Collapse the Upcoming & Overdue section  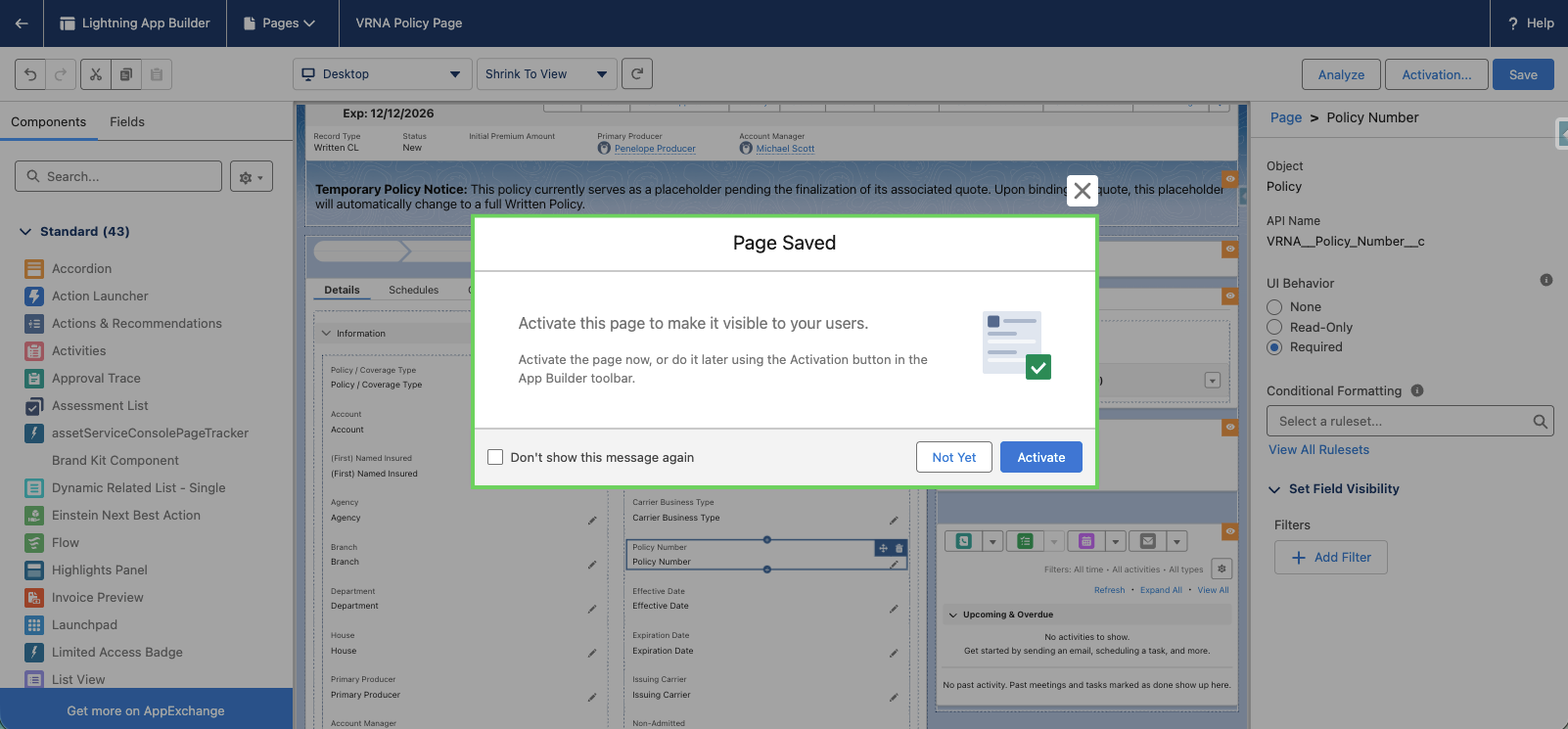pos(953,615)
